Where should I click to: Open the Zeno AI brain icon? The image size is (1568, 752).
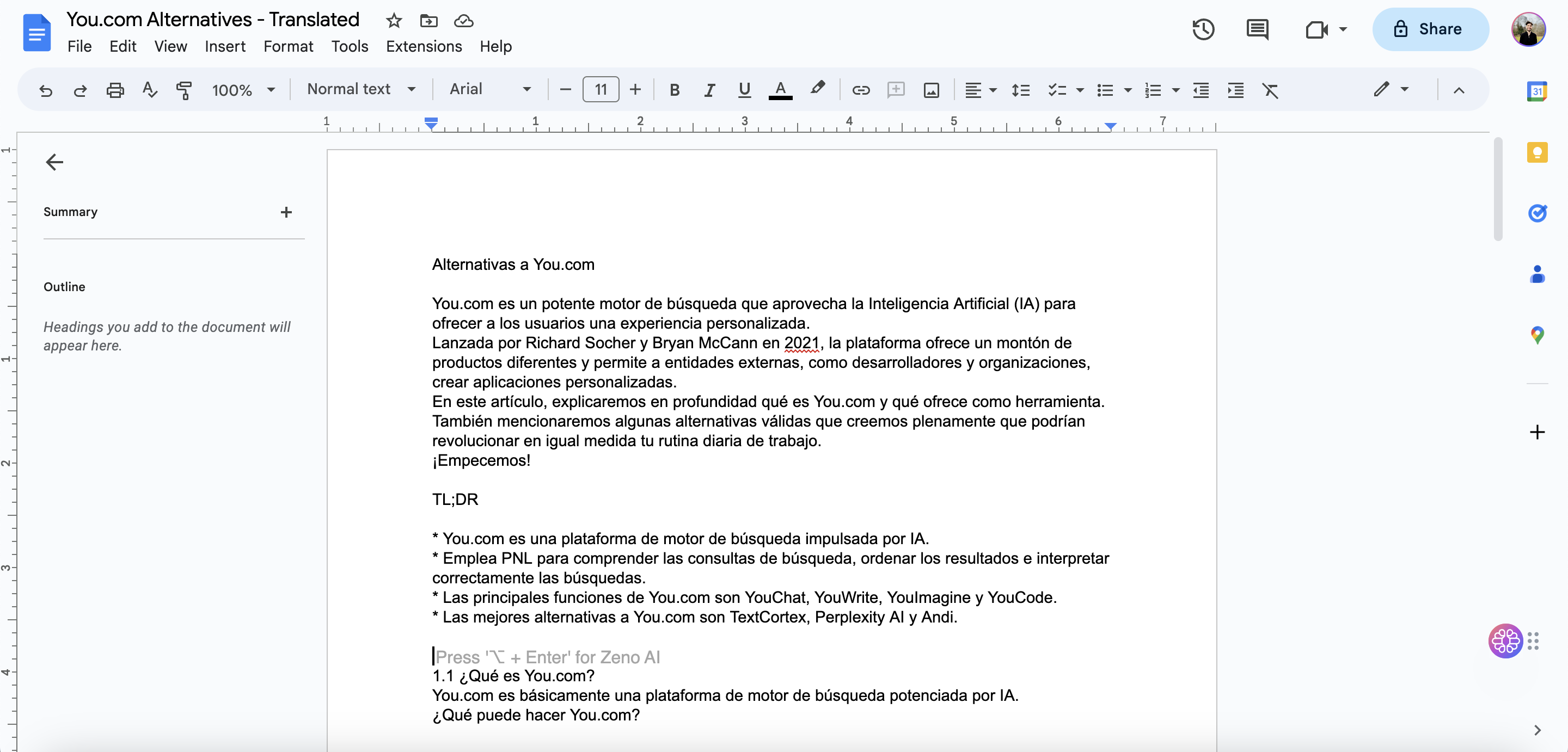[x=1505, y=640]
